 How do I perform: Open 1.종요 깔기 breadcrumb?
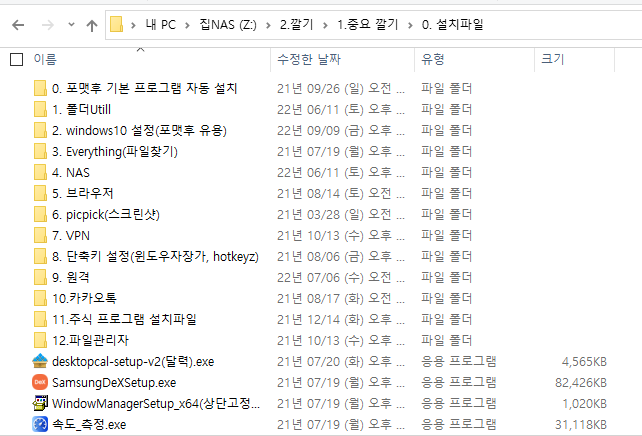[x=368, y=25]
